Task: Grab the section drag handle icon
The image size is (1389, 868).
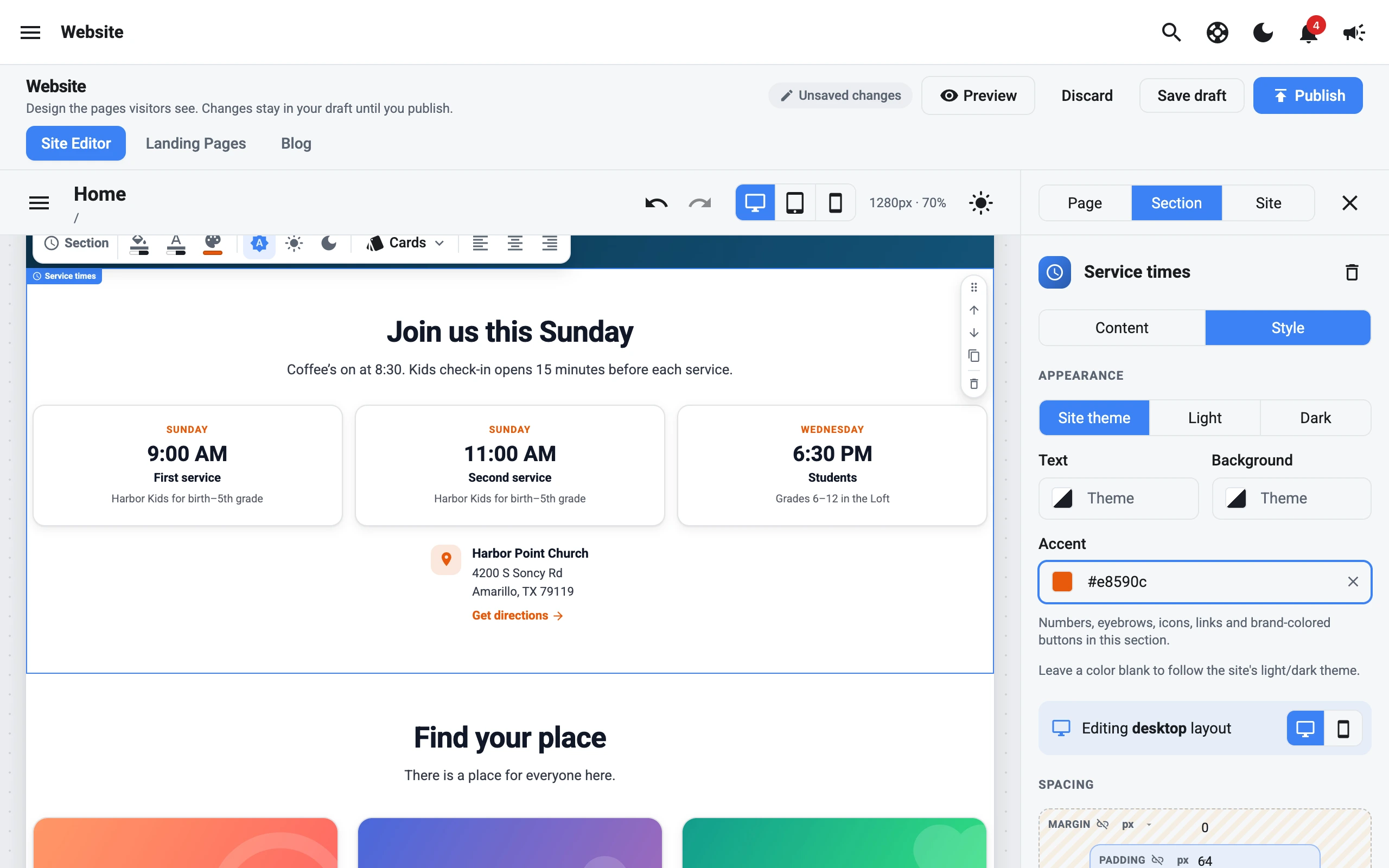Action: (x=973, y=287)
